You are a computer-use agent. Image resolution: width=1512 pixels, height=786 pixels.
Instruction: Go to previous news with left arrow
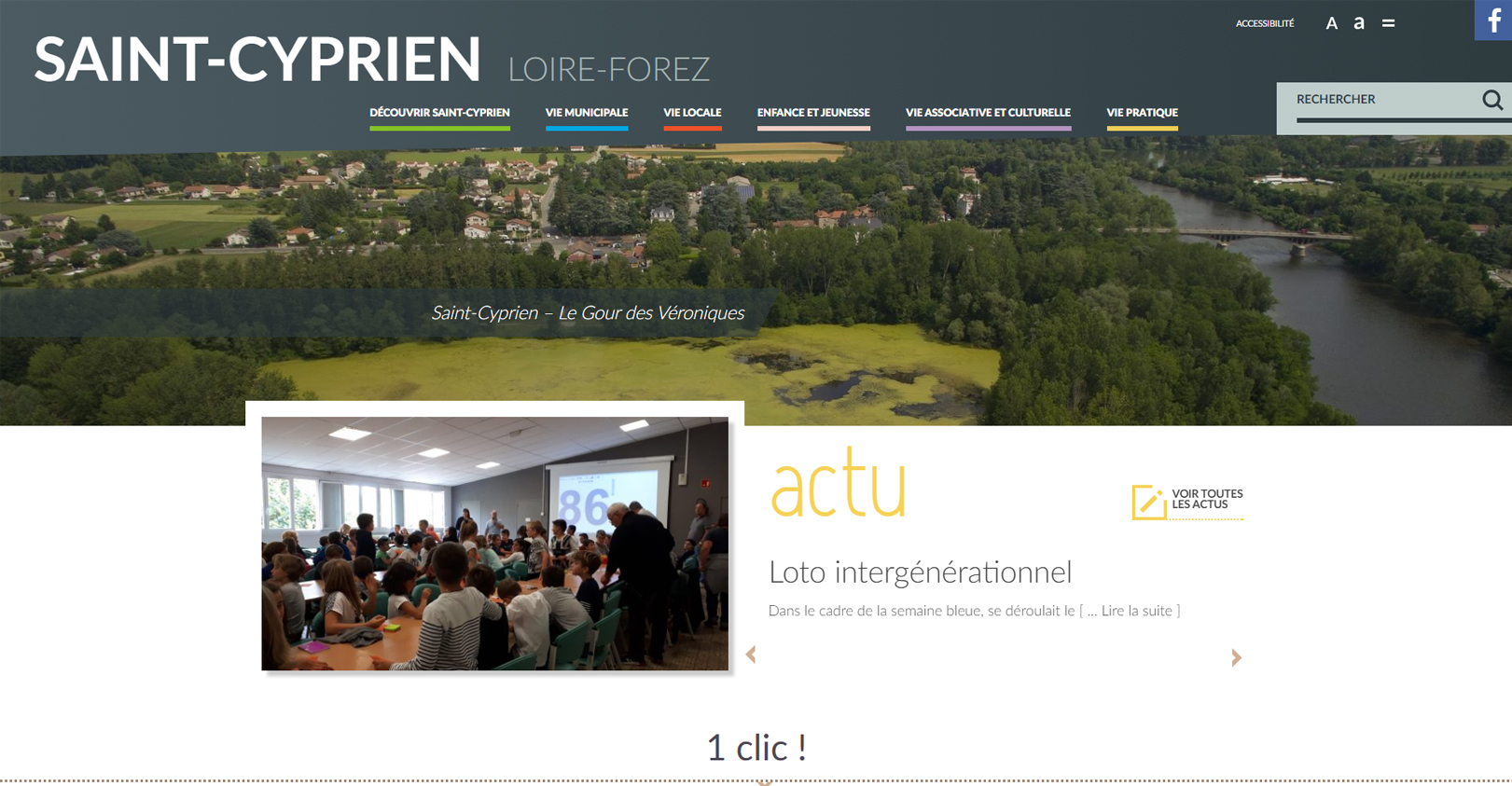point(751,655)
